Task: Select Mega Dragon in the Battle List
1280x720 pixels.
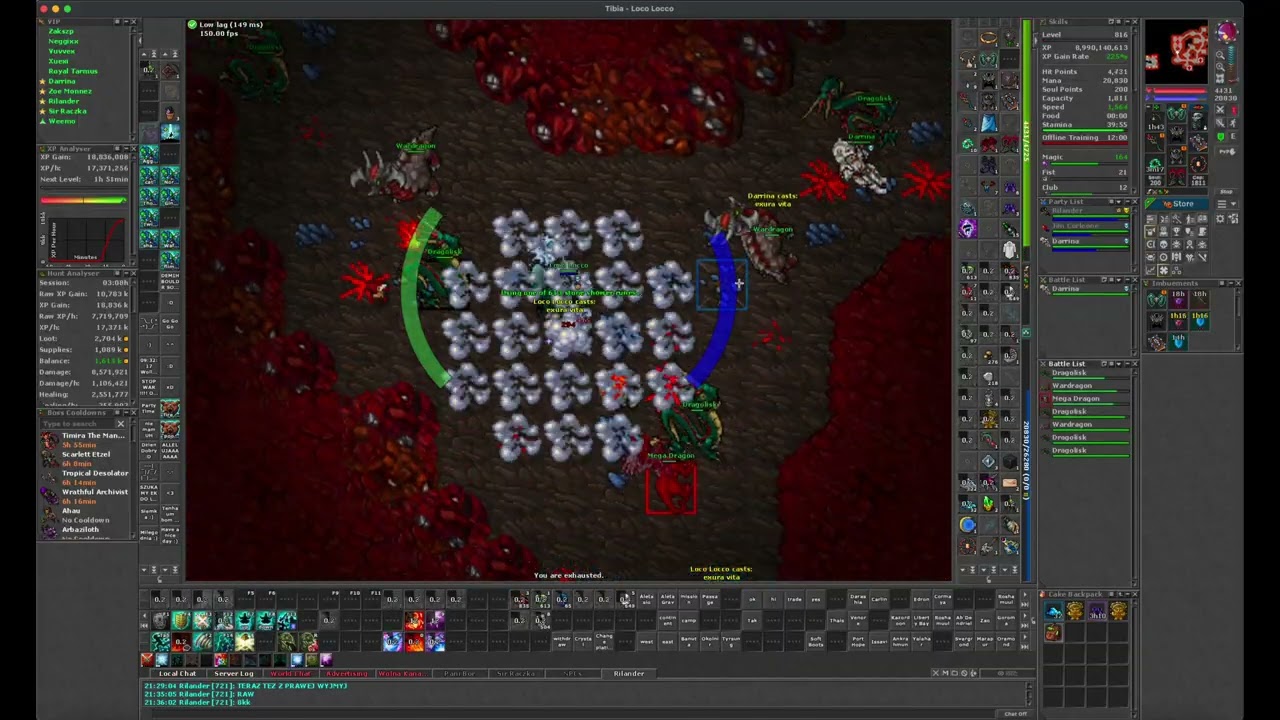Action: click(1085, 399)
